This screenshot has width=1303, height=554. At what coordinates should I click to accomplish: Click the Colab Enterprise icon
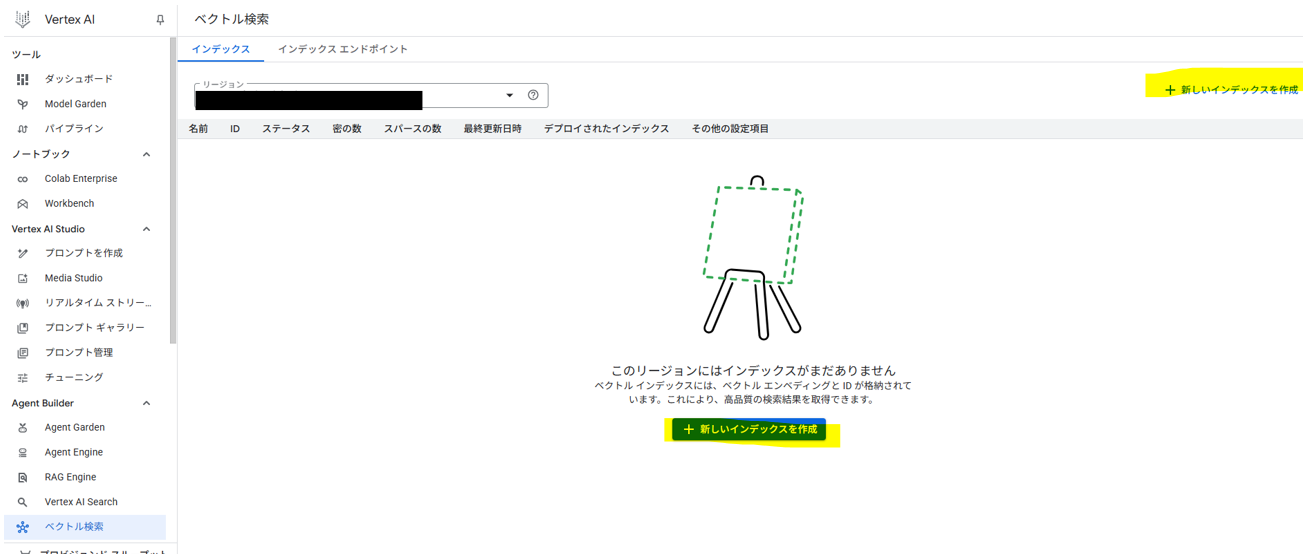tap(22, 179)
